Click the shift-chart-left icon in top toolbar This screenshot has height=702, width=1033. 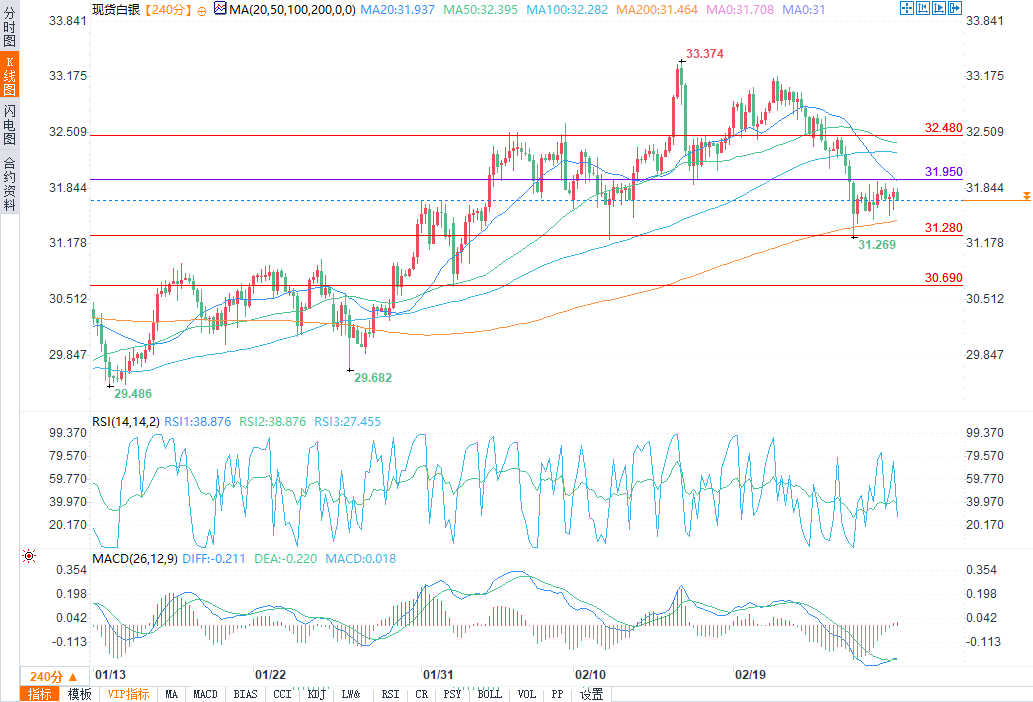click(922, 9)
